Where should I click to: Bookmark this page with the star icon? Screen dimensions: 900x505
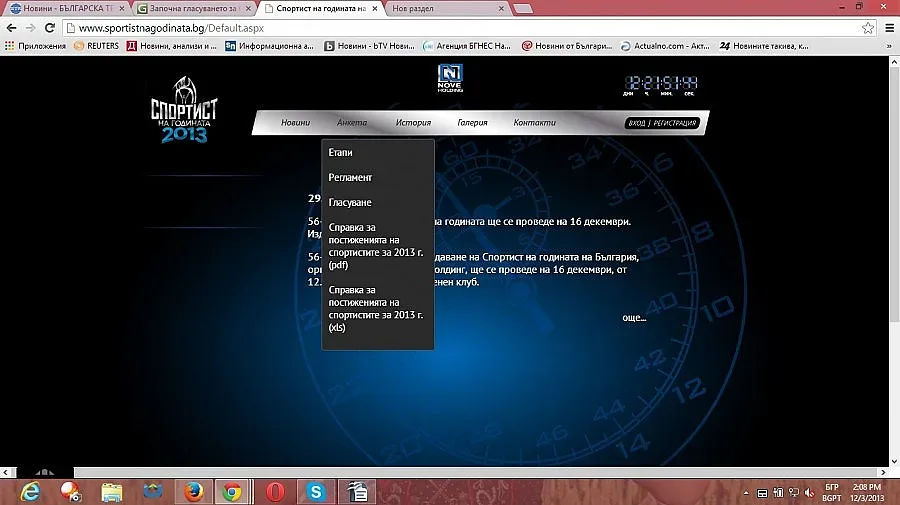[x=868, y=28]
